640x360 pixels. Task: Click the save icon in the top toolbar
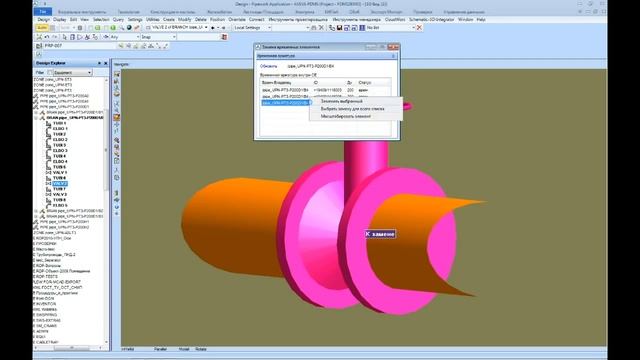tap(339, 28)
